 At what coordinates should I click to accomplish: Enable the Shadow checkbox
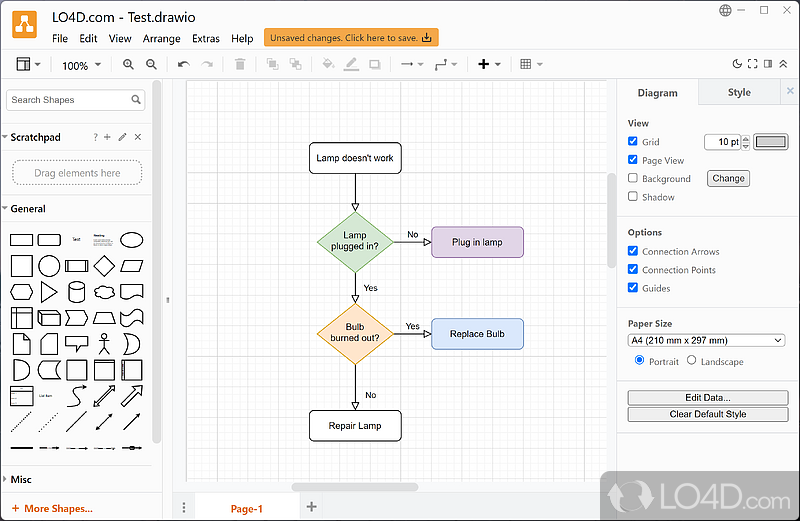[x=633, y=197]
